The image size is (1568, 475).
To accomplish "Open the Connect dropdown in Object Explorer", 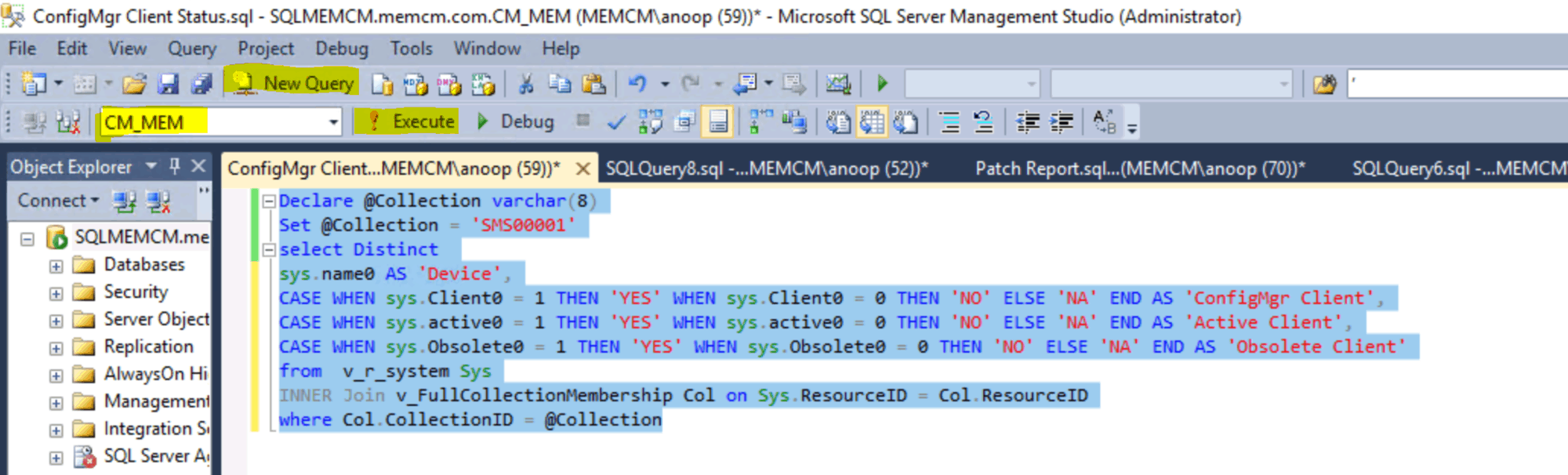I will (x=58, y=201).
